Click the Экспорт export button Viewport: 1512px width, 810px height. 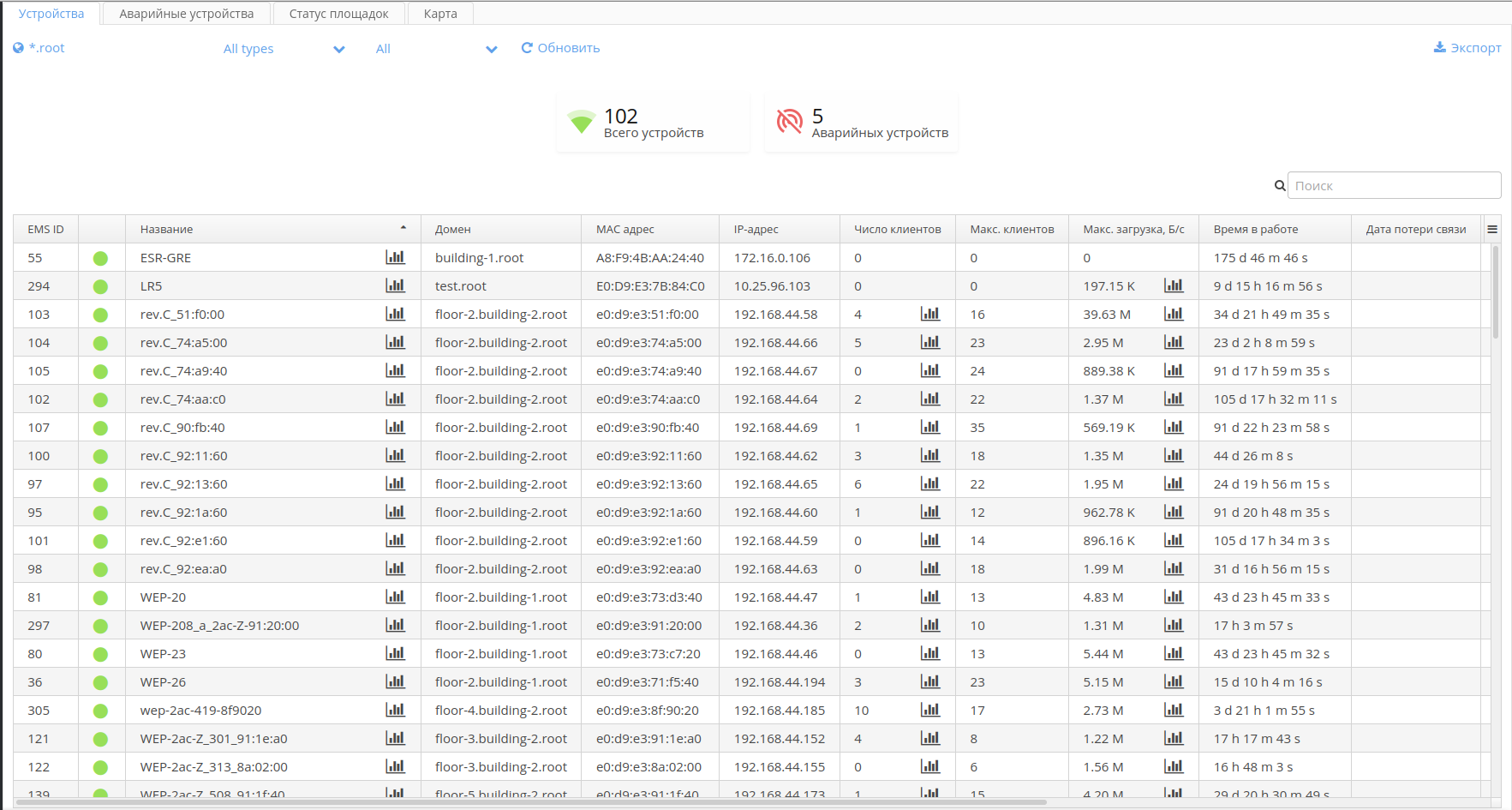click(1467, 48)
